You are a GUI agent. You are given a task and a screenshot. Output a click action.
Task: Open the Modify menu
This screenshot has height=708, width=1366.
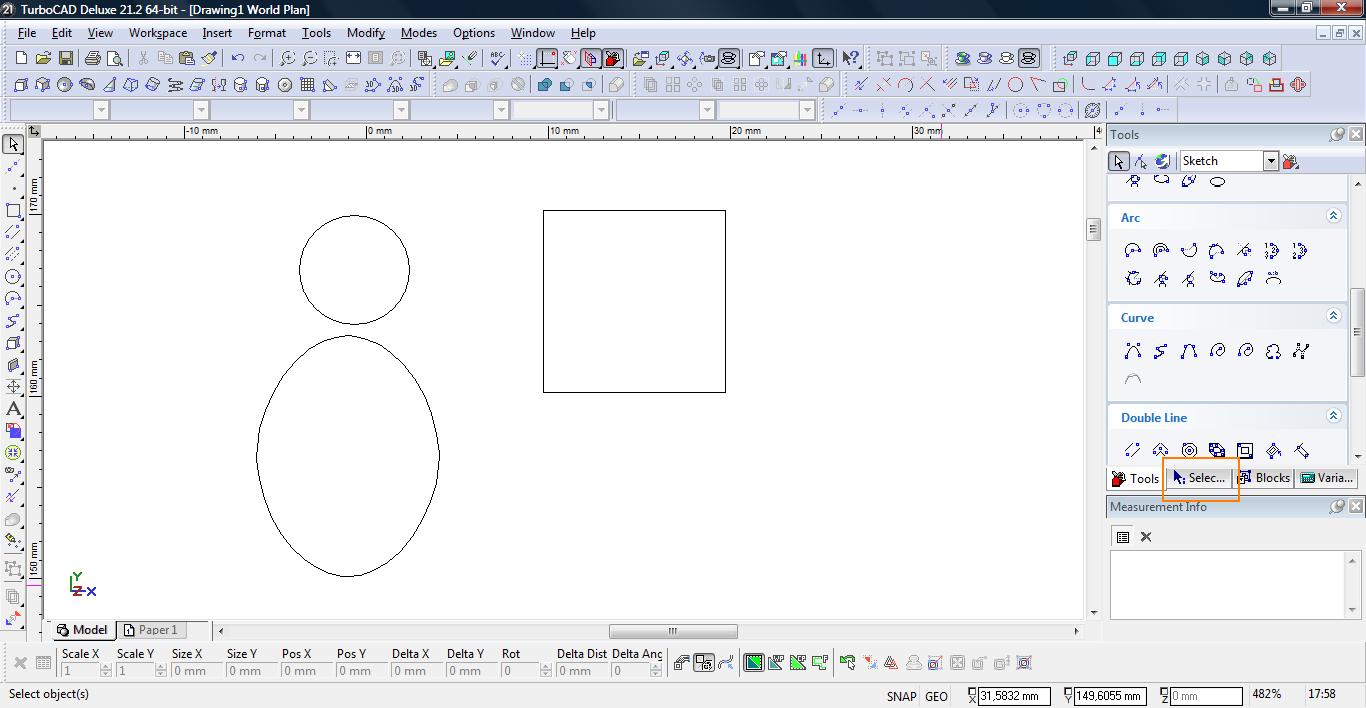pyautogui.click(x=365, y=33)
